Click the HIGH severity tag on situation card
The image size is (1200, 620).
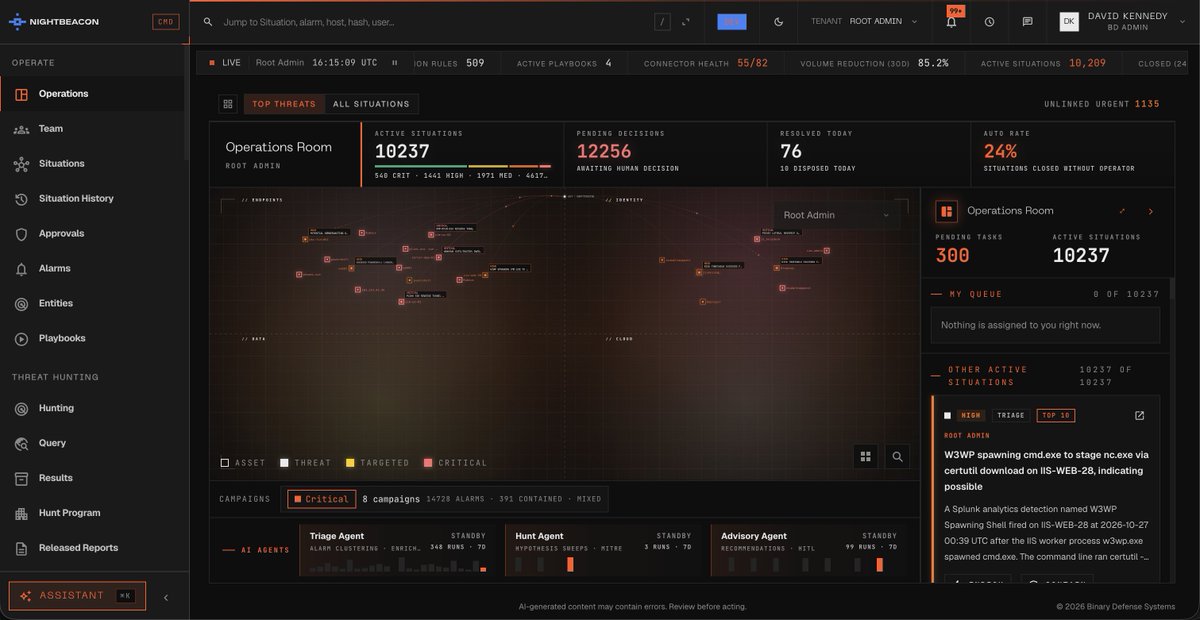[971, 415]
